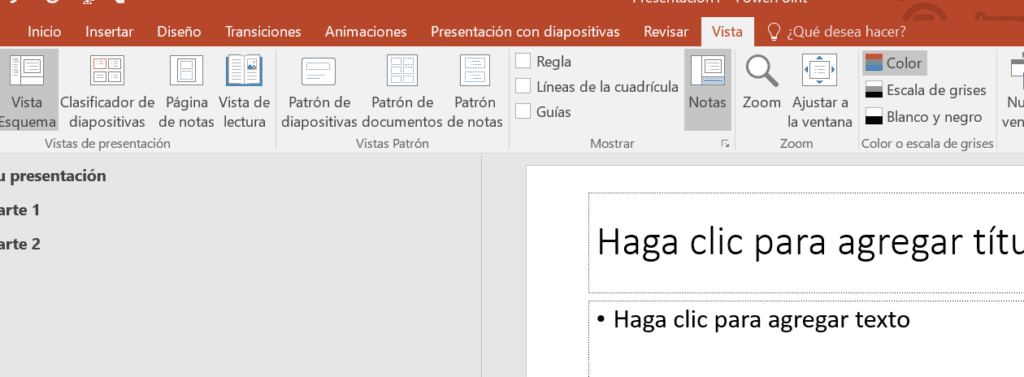
Task: Click Ajustar a la ventana
Action: pos(820,90)
